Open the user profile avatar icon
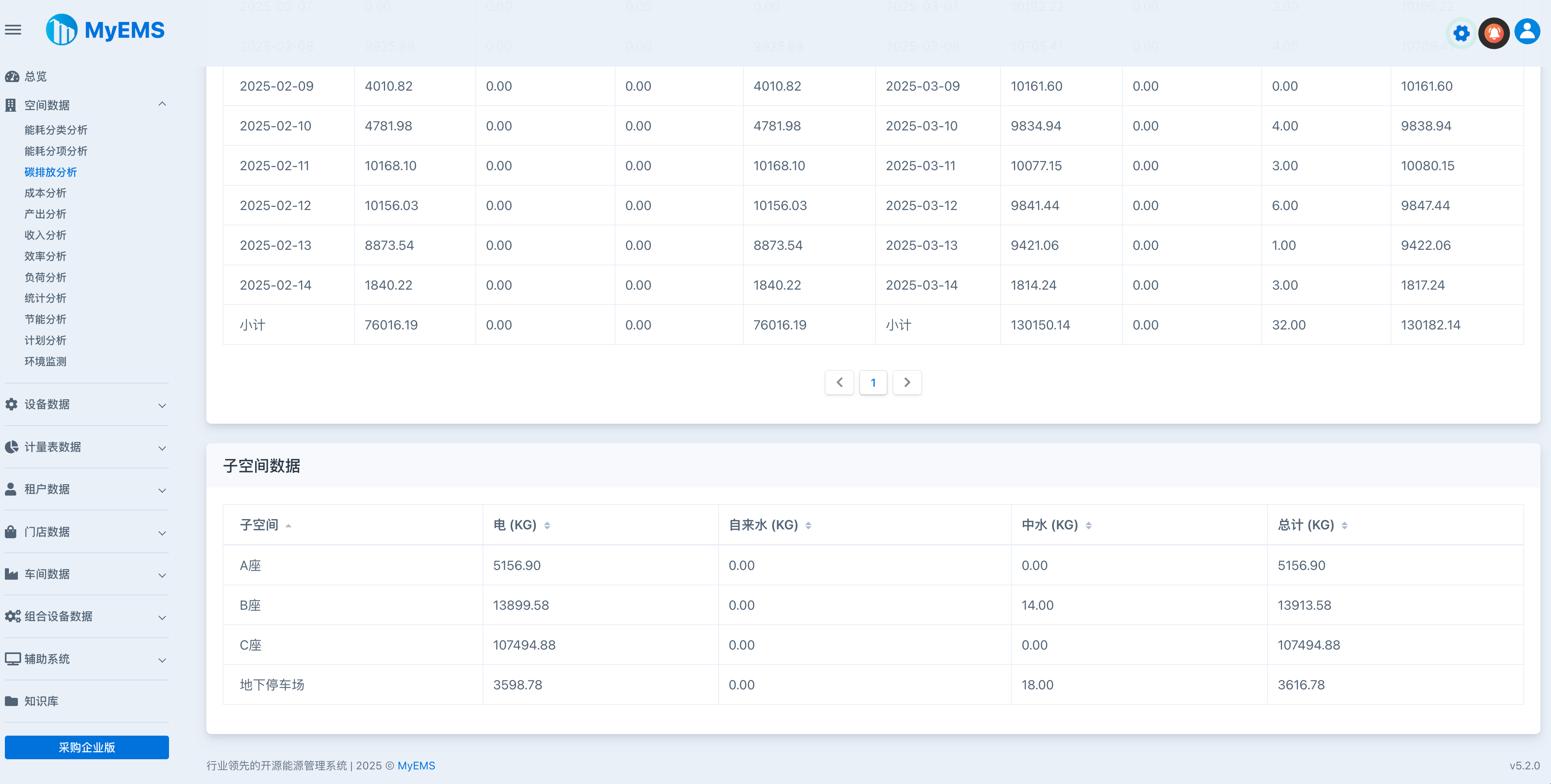 click(x=1527, y=31)
